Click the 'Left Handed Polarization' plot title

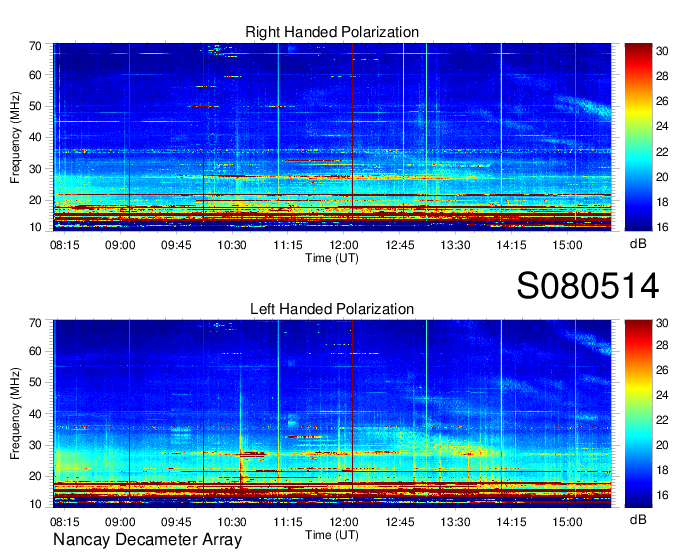tap(332, 309)
